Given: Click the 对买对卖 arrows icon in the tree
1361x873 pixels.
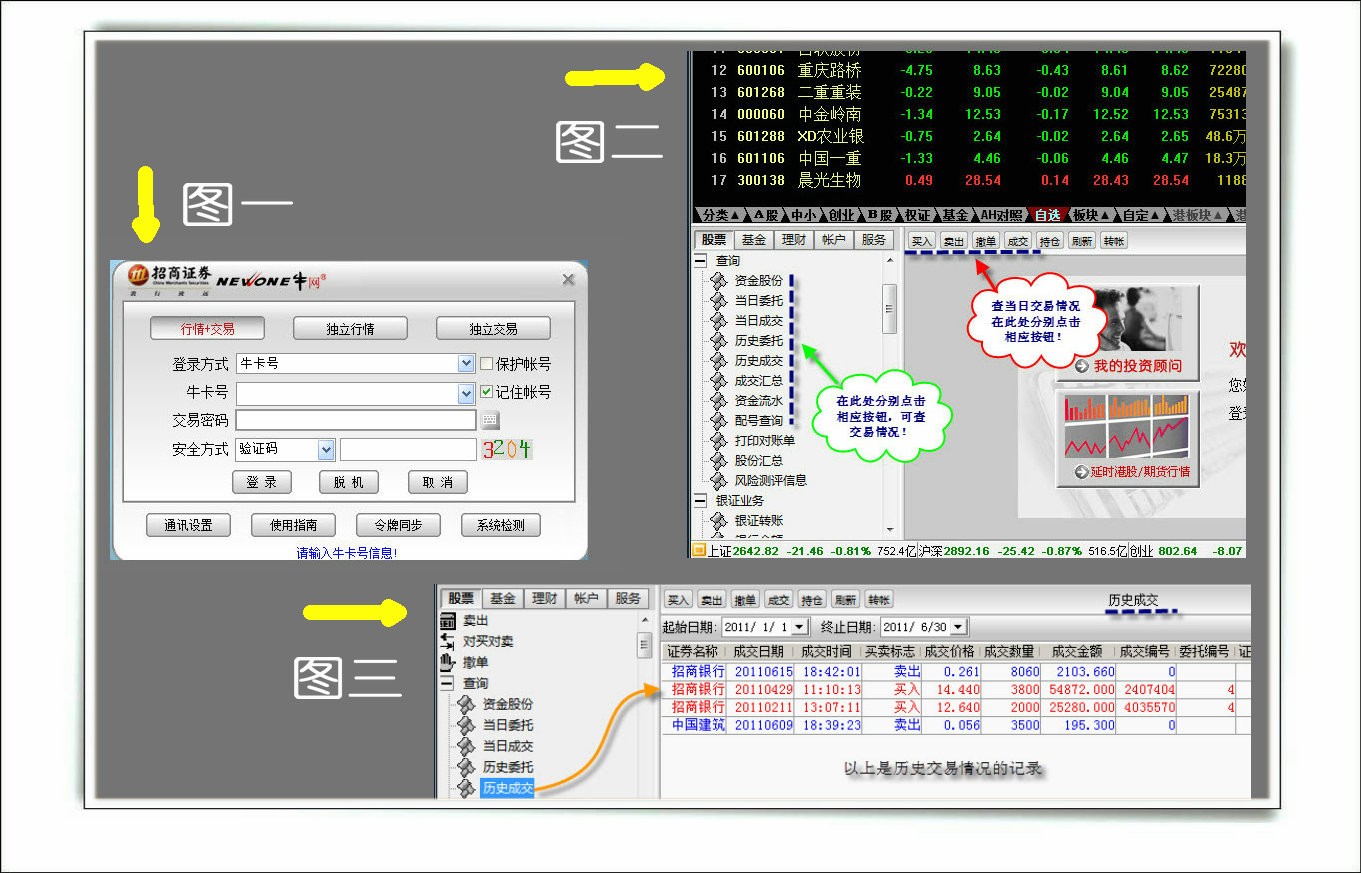Looking at the screenshot, I should (x=447, y=641).
